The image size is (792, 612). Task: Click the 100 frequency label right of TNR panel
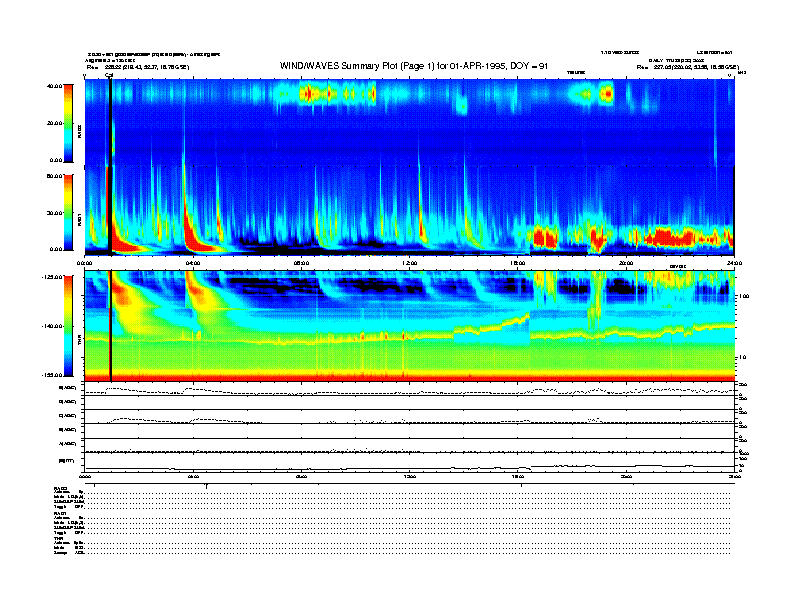click(743, 296)
